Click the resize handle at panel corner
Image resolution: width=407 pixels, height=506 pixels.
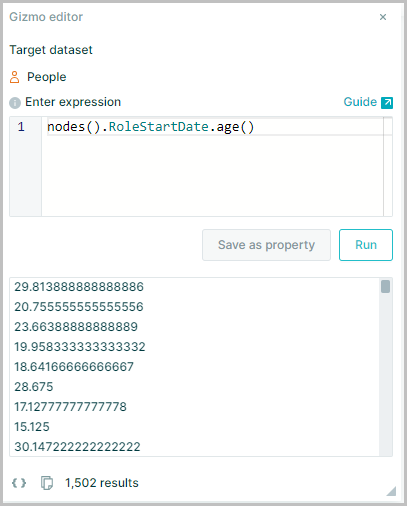pos(391,491)
